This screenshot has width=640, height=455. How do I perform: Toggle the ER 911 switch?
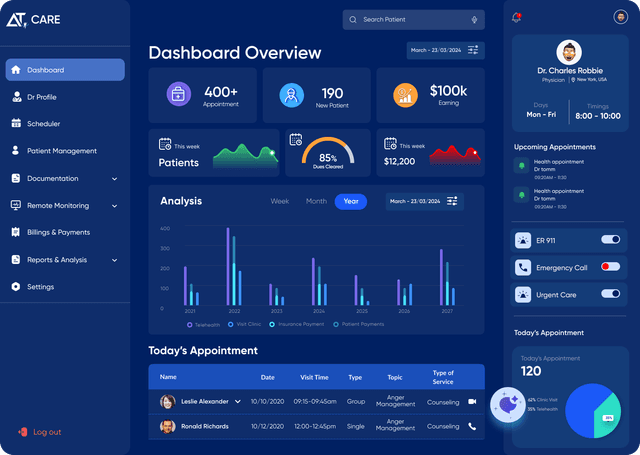pos(610,240)
